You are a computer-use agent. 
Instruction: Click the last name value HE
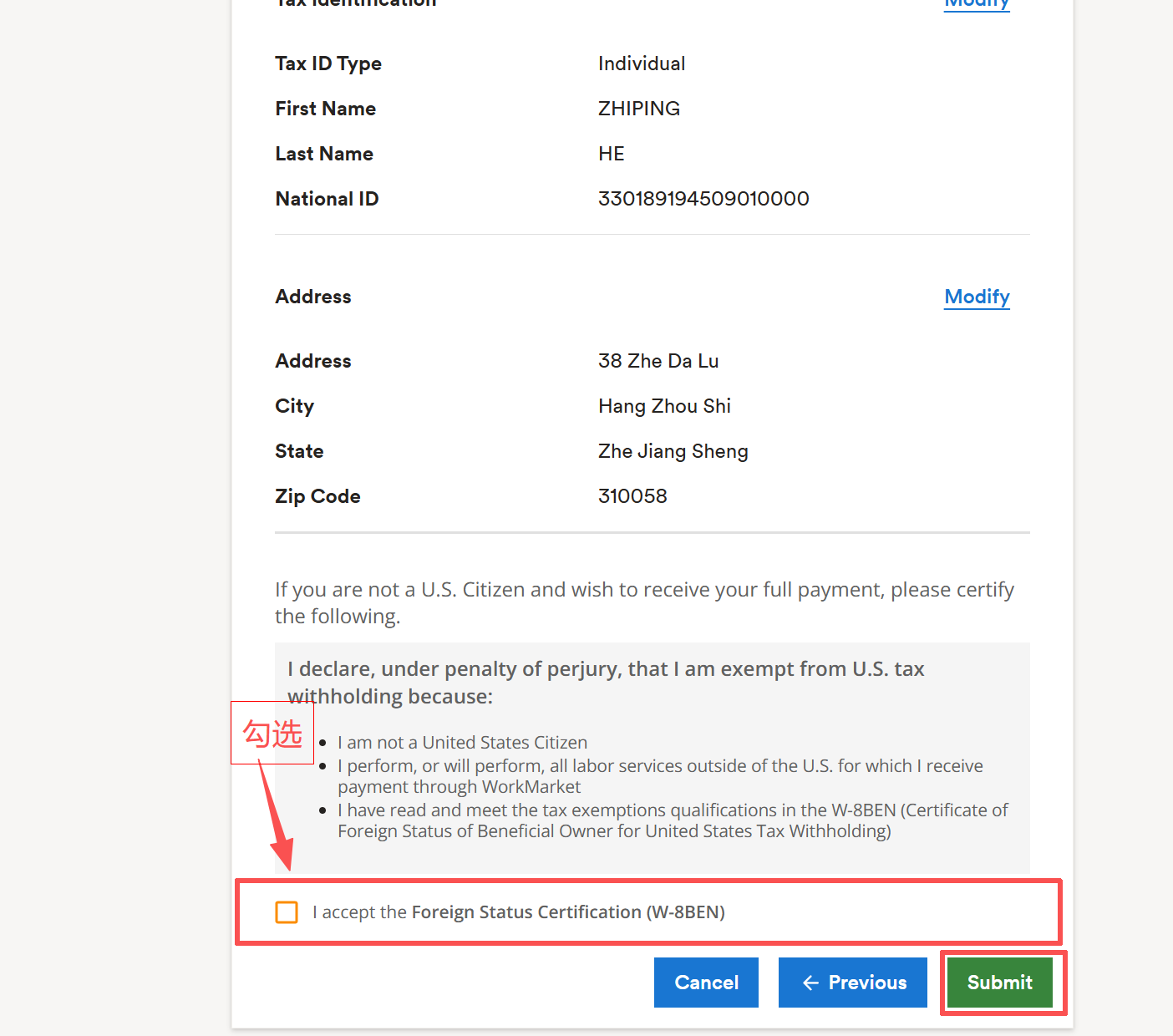click(612, 154)
